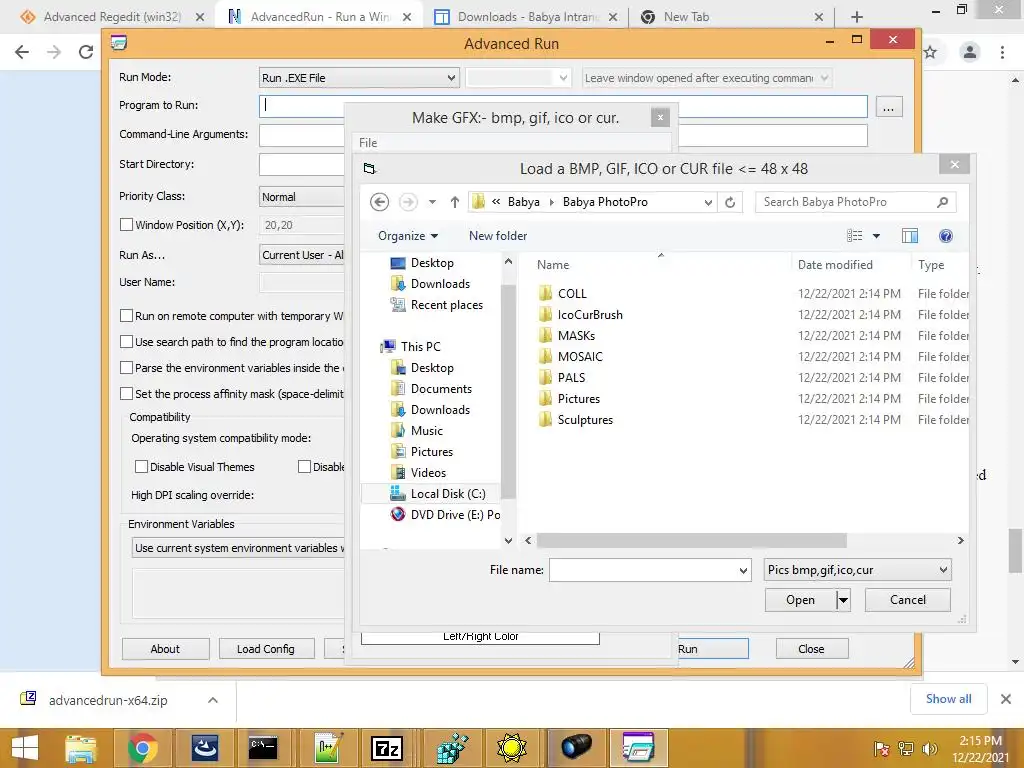The width and height of the screenshot is (1024, 768).
Task: Open the Run As dropdown
Action: click(x=302, y=255)
